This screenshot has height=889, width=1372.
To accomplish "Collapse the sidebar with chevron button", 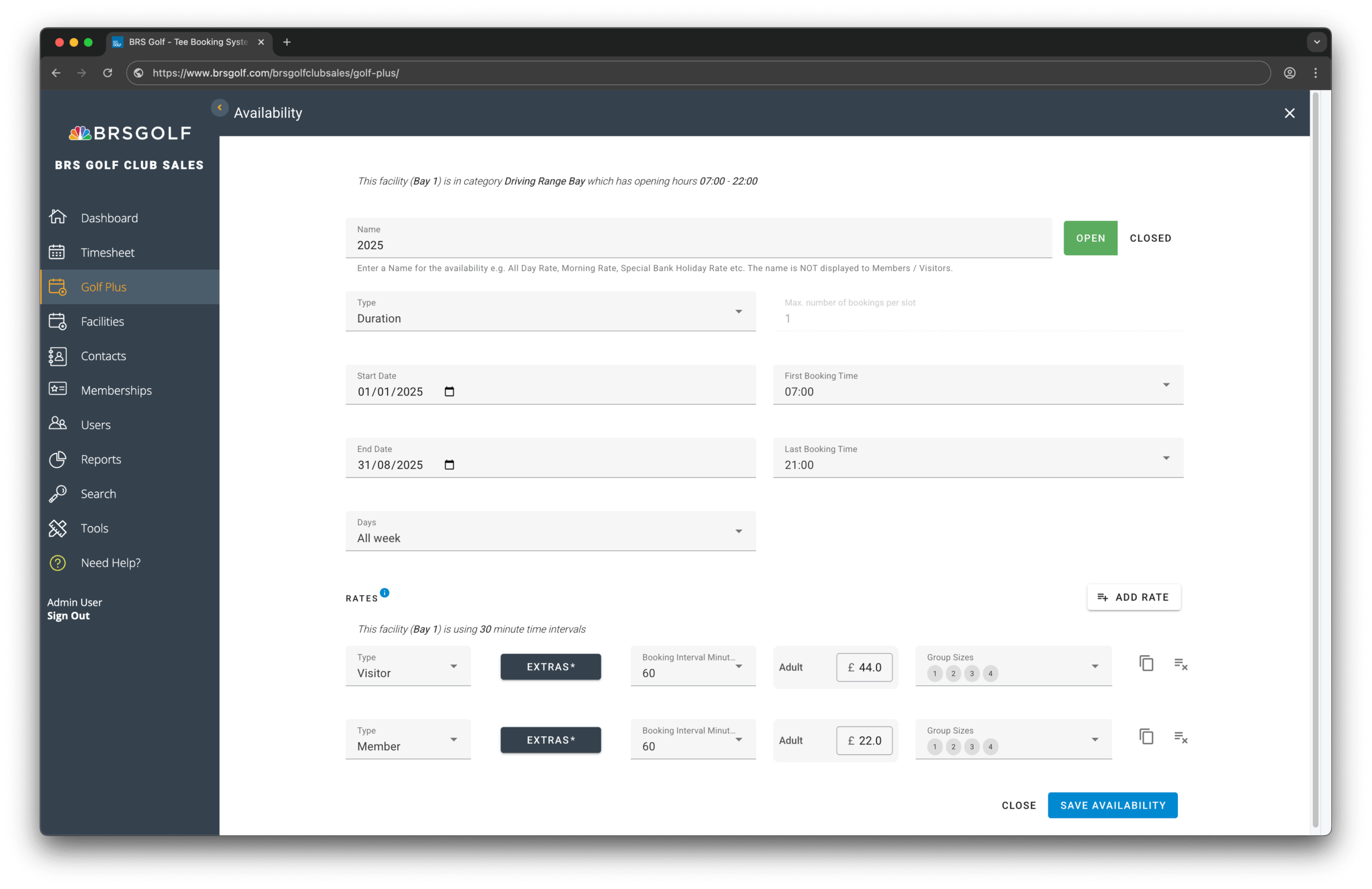I will pos(220,108).
